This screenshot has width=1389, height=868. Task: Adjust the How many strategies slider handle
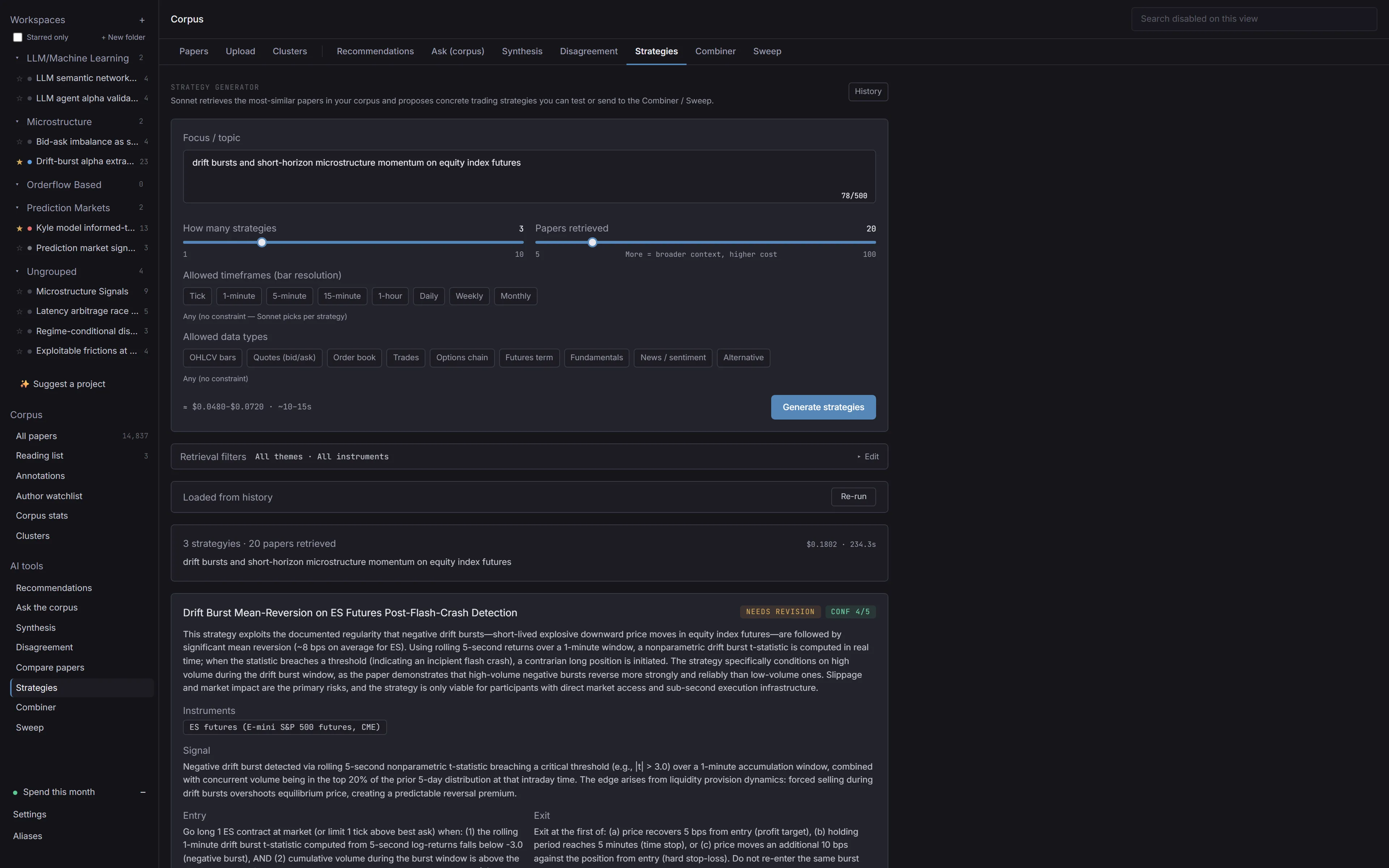click(x=262, y=243)
